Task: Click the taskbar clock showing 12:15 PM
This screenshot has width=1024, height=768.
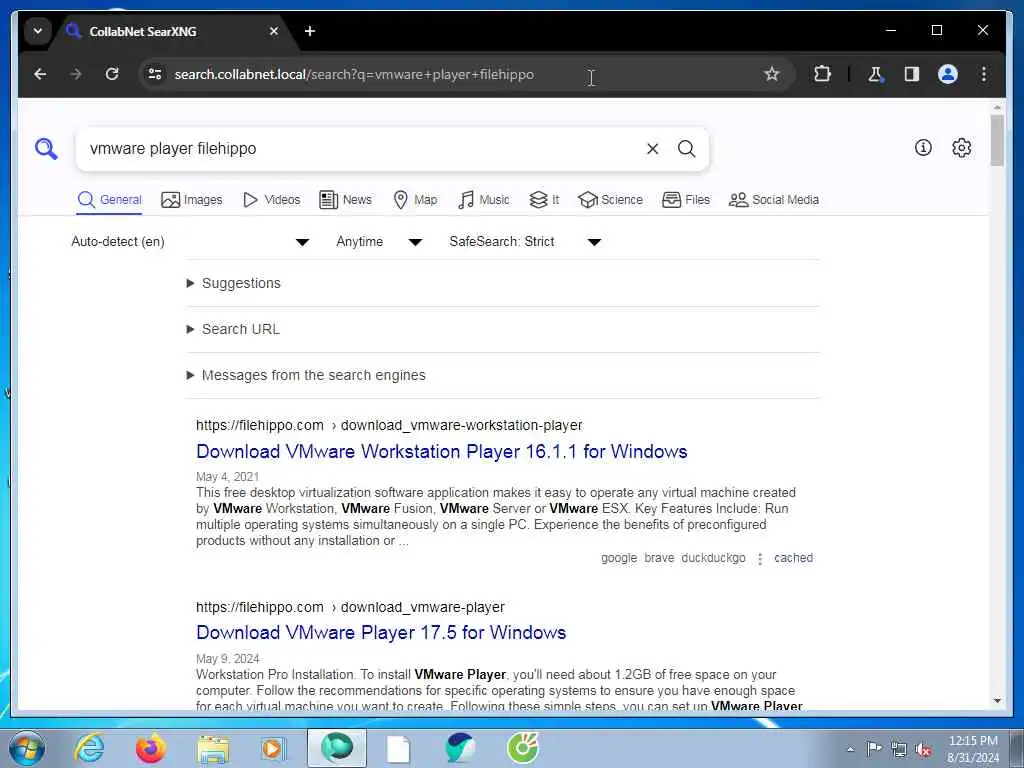Action: tap(973, 749)
